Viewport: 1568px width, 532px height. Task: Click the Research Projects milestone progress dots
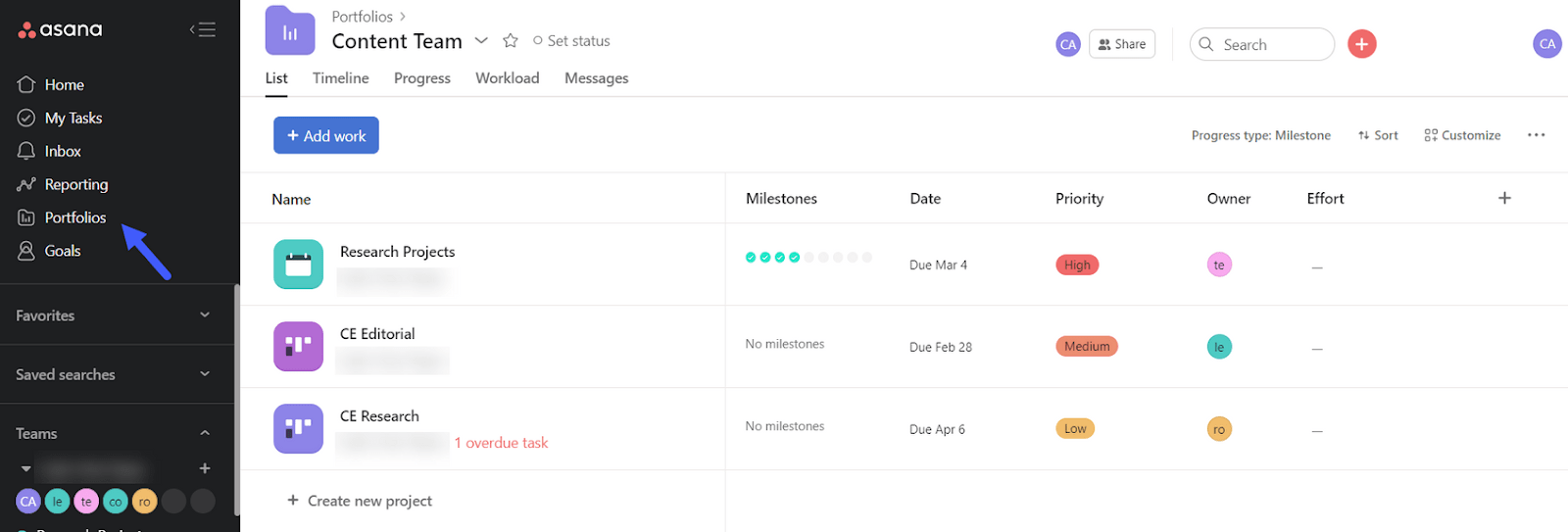(x=808, y=258)
